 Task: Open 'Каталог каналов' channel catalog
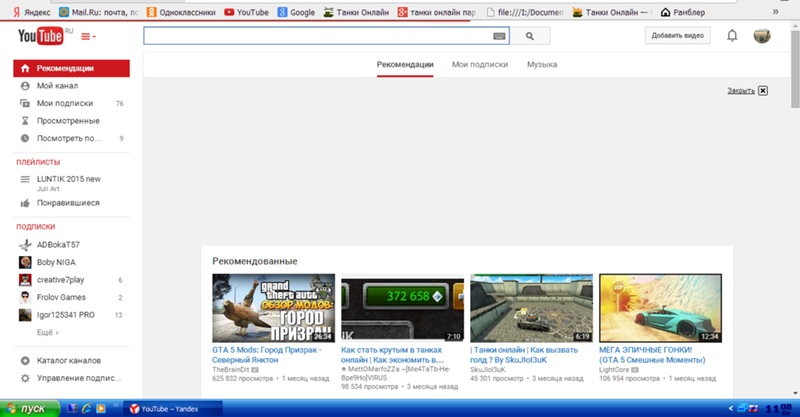tap(71, 360)
